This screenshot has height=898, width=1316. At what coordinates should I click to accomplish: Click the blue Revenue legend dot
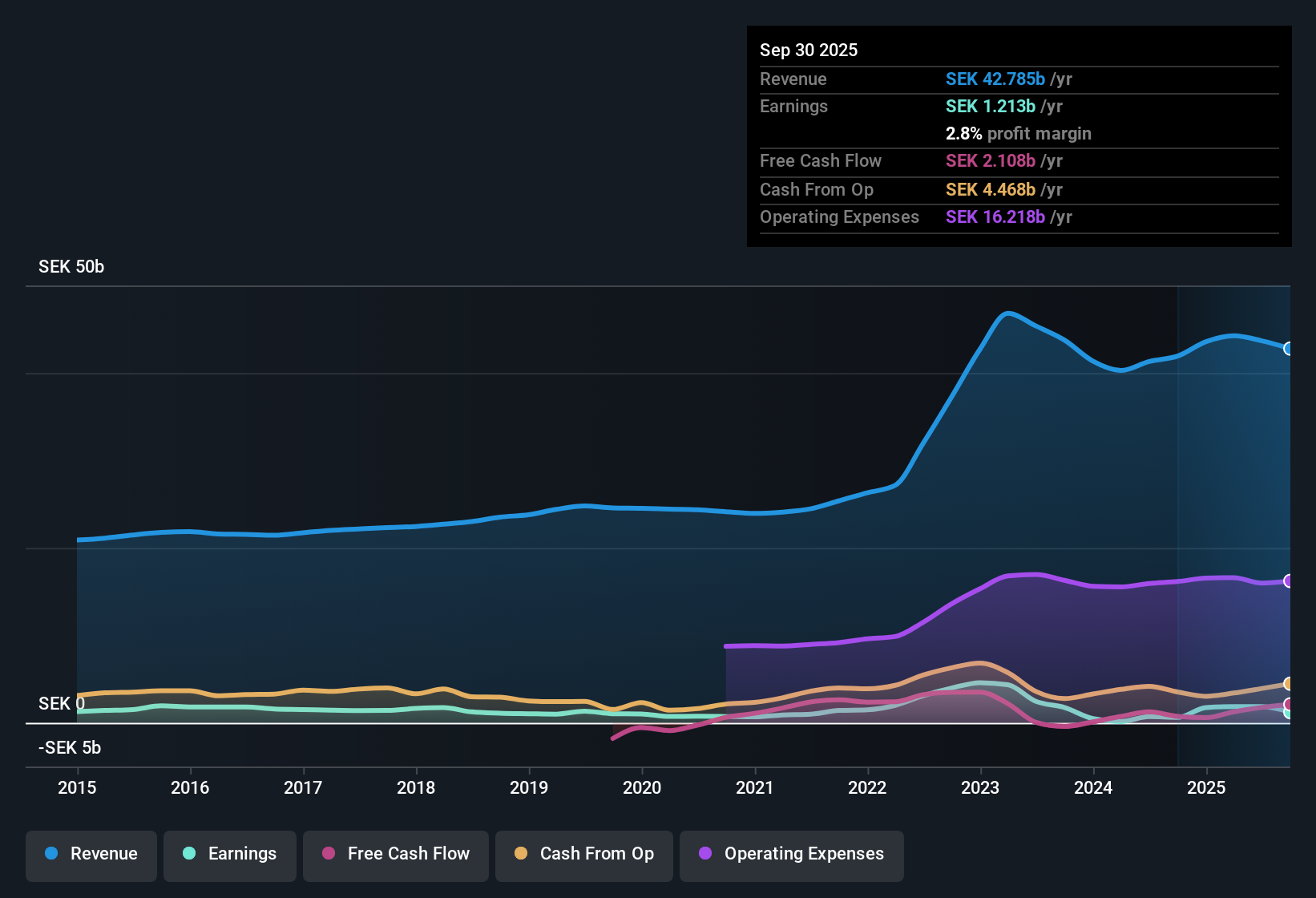[x=52, y=854]
